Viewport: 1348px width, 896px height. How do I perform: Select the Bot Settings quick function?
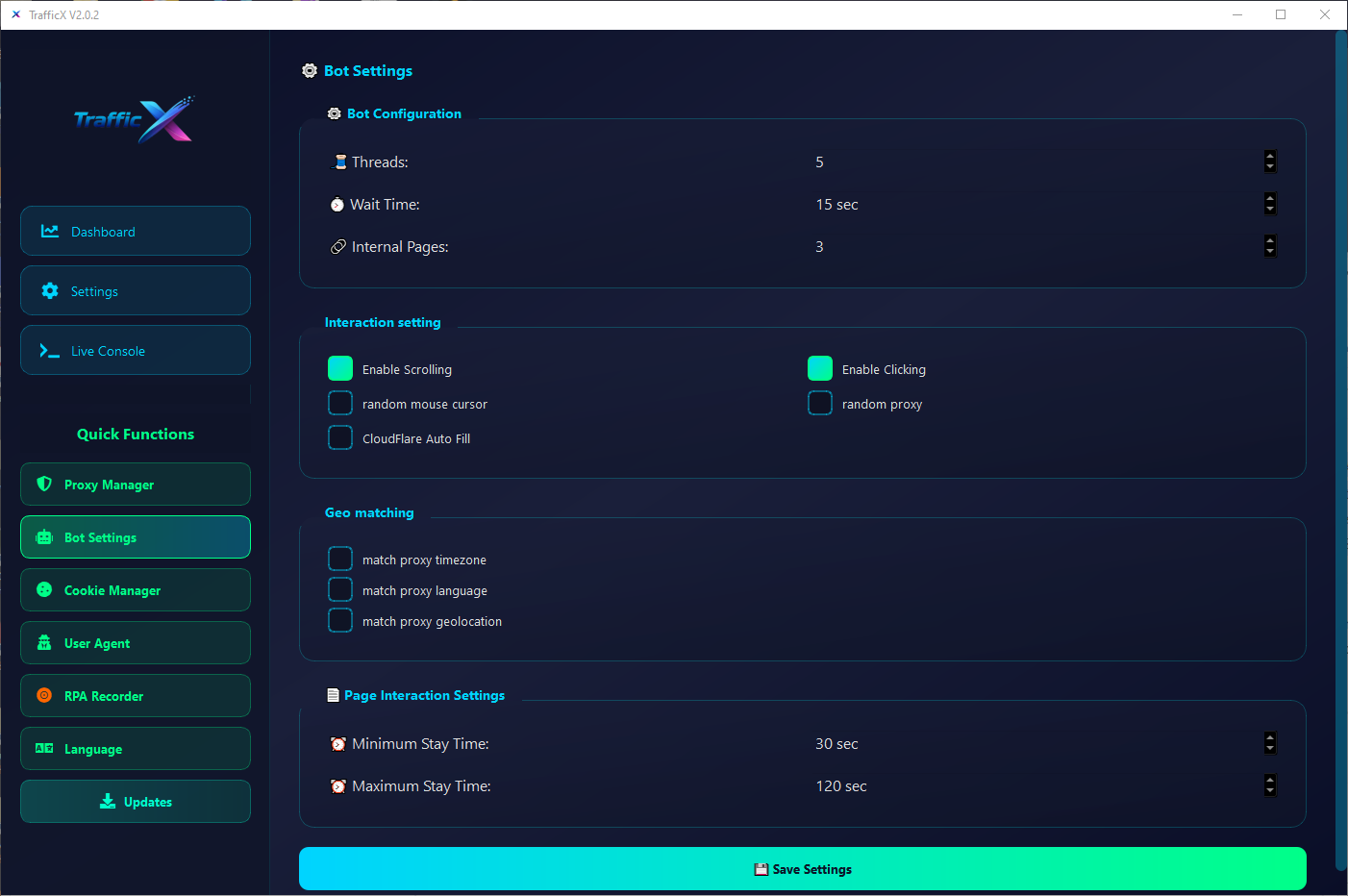pyautogui.click(x=136, y=537)
